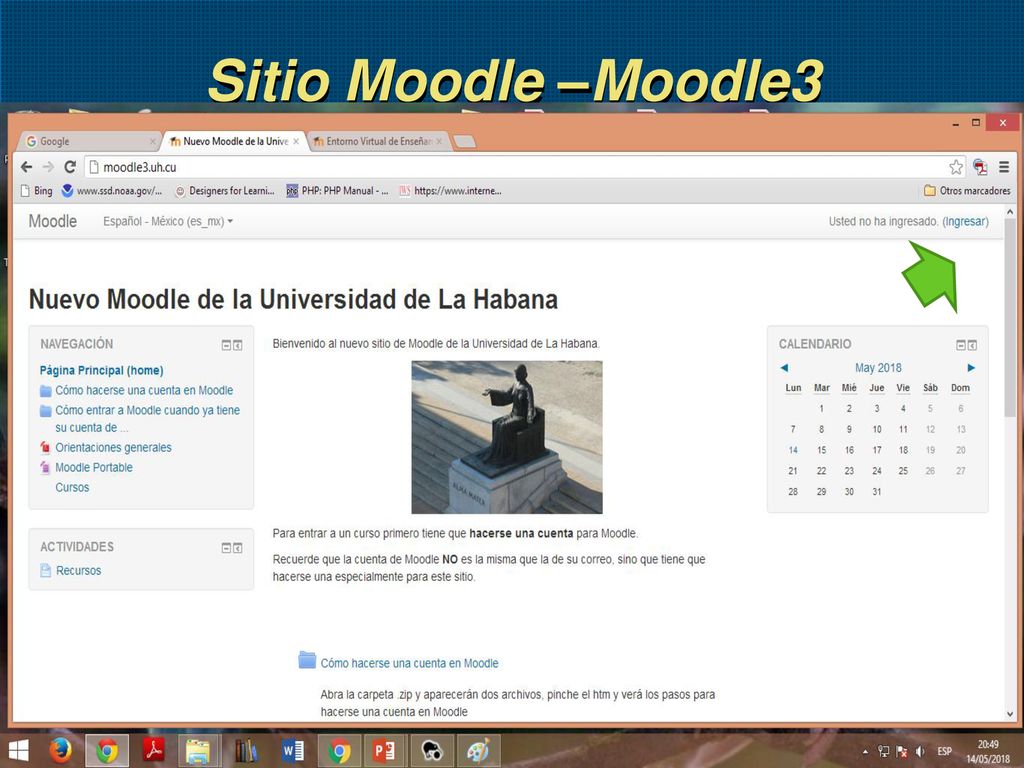Click the Ingresar login link
Screen dimensions: 1024x768
pyautogui.click(x=966, y=221)
